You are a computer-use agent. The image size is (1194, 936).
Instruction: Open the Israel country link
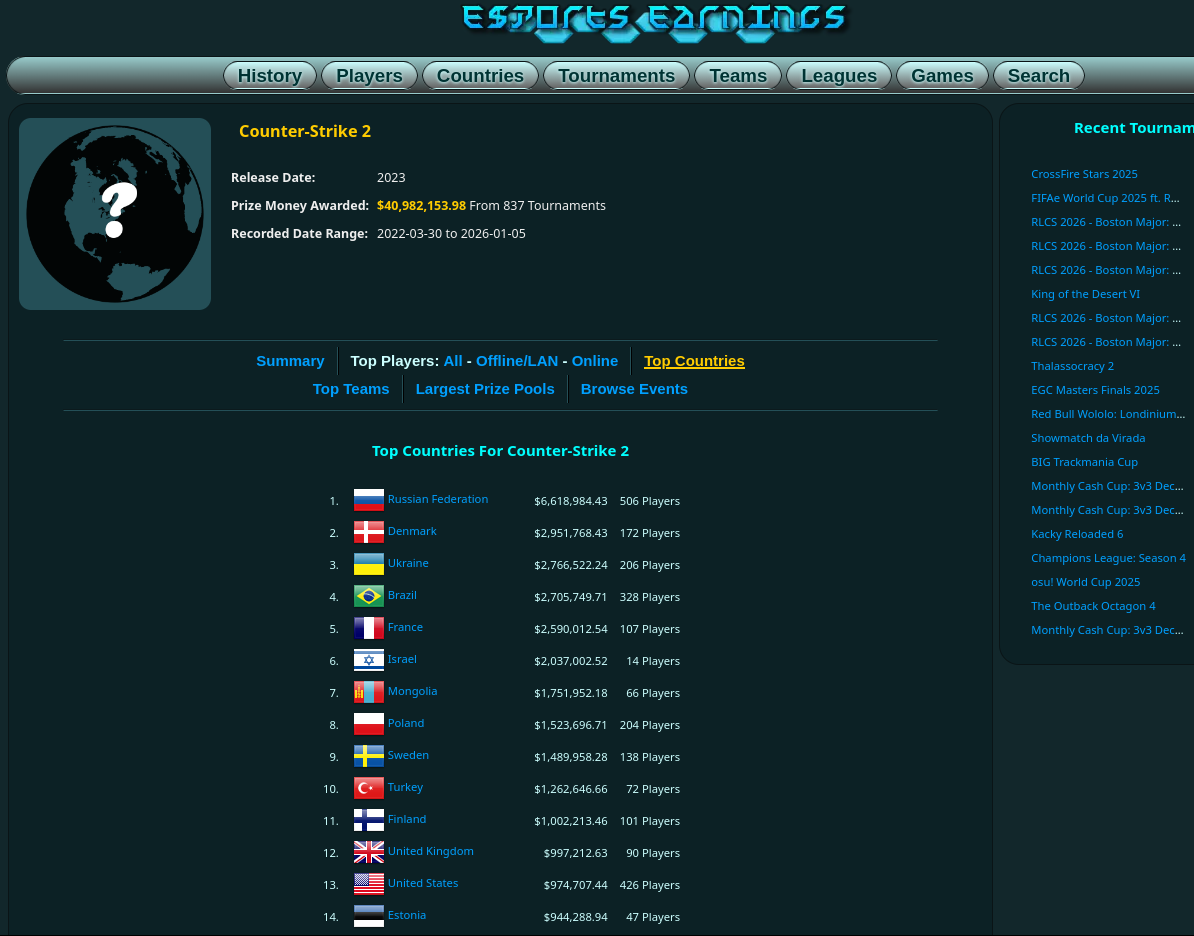[x=402, y=659]
